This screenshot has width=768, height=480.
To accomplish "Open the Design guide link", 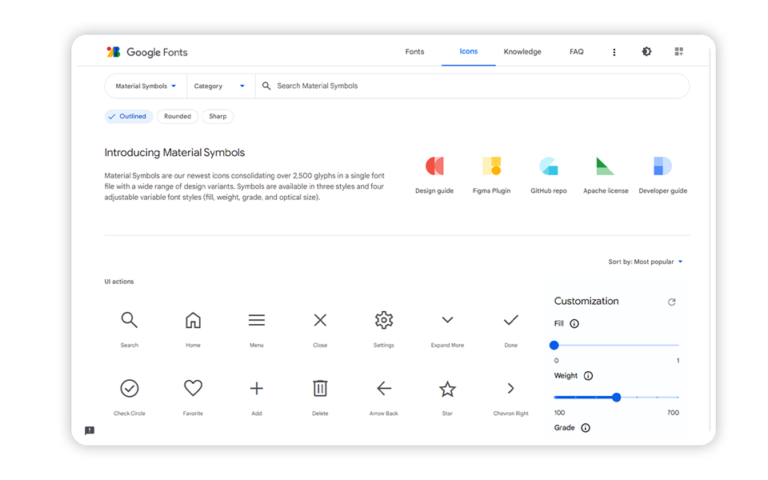I will 434,175.
